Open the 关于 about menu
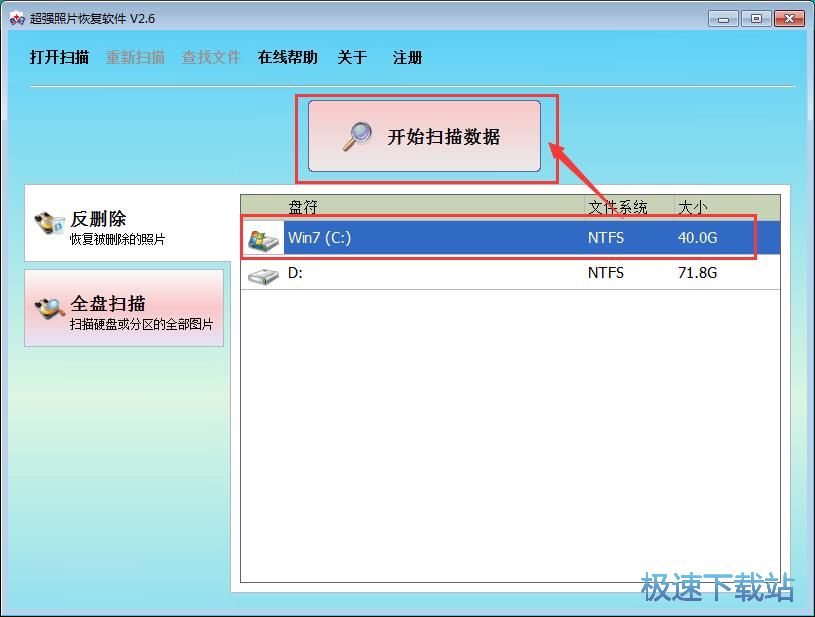The image size is (815, 617). point(352,57)
